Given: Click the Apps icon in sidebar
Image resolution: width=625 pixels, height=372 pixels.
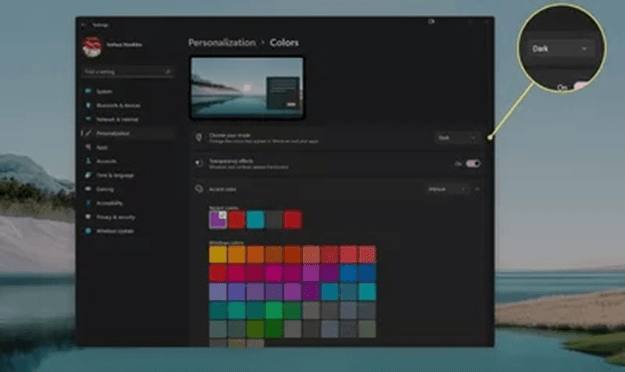Looking at the screenshot, I should coord(88,147).
